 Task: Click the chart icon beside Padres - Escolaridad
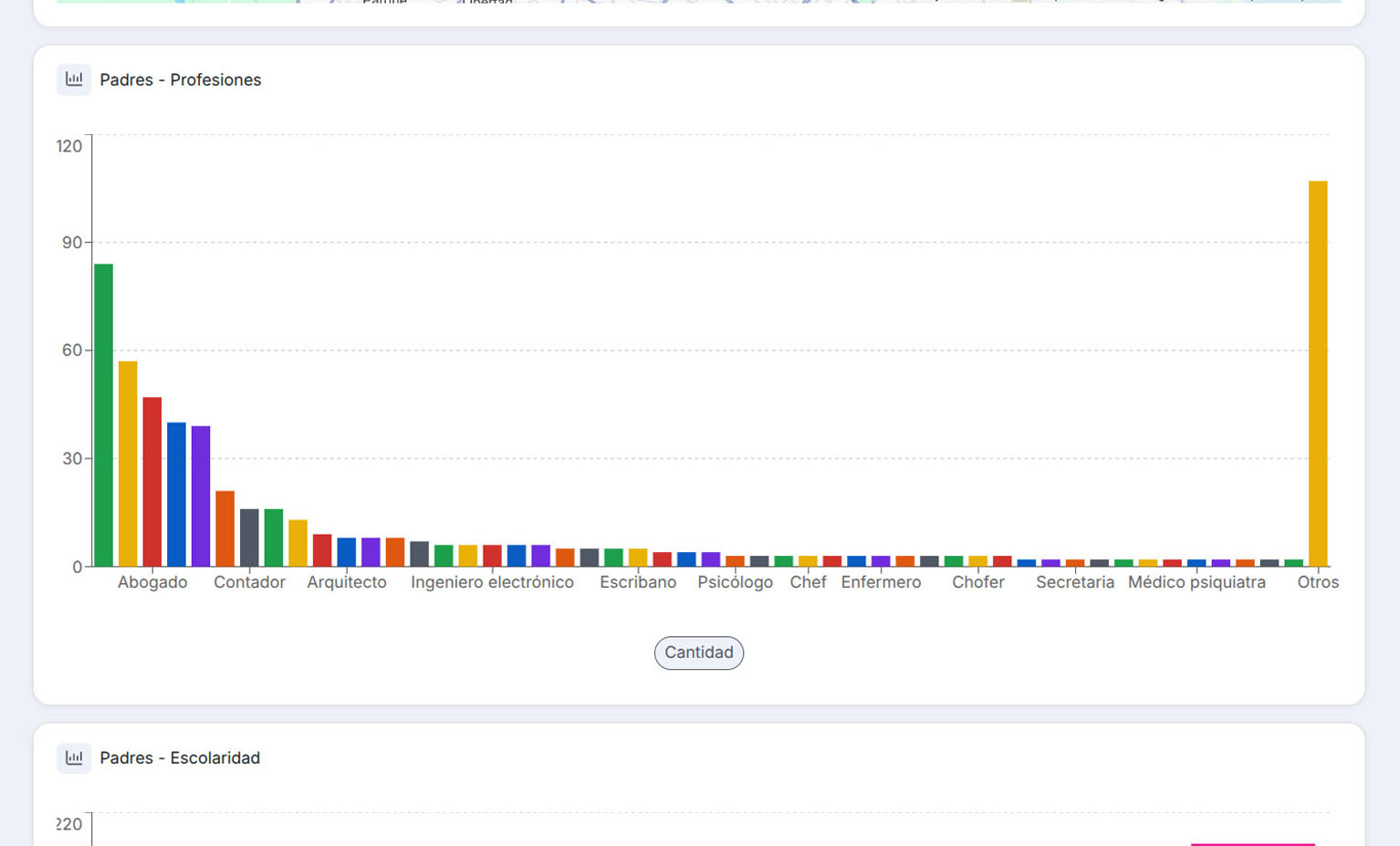click(x=74, y=757)
